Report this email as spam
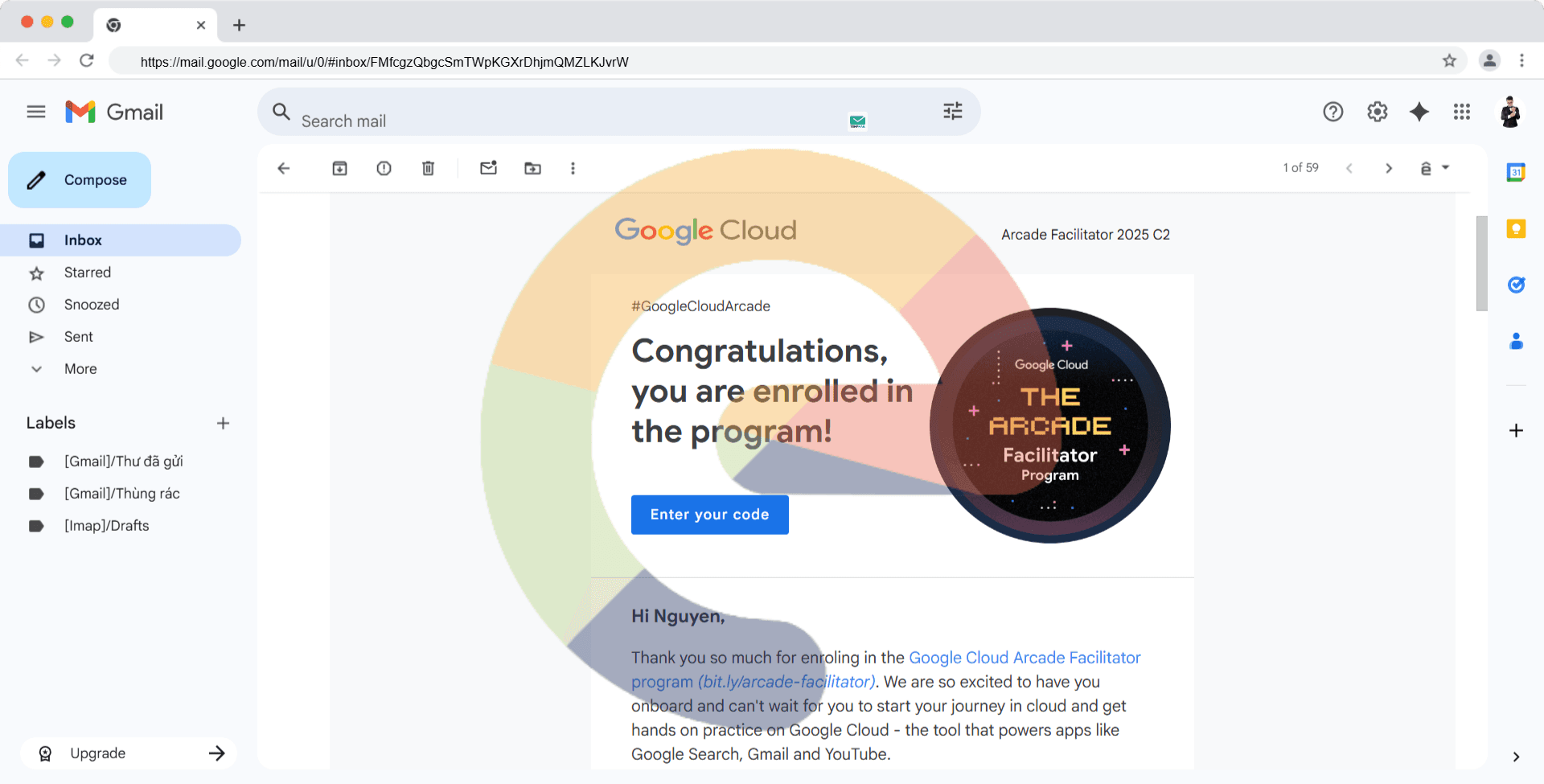The image size is (1544, 784). pos(384,168)
